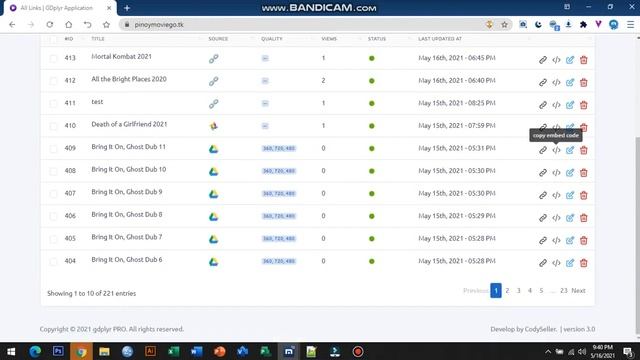This screenshot has height=360, width=640.
Task: Sort table by VIEWS column
Action: point(329,39)
